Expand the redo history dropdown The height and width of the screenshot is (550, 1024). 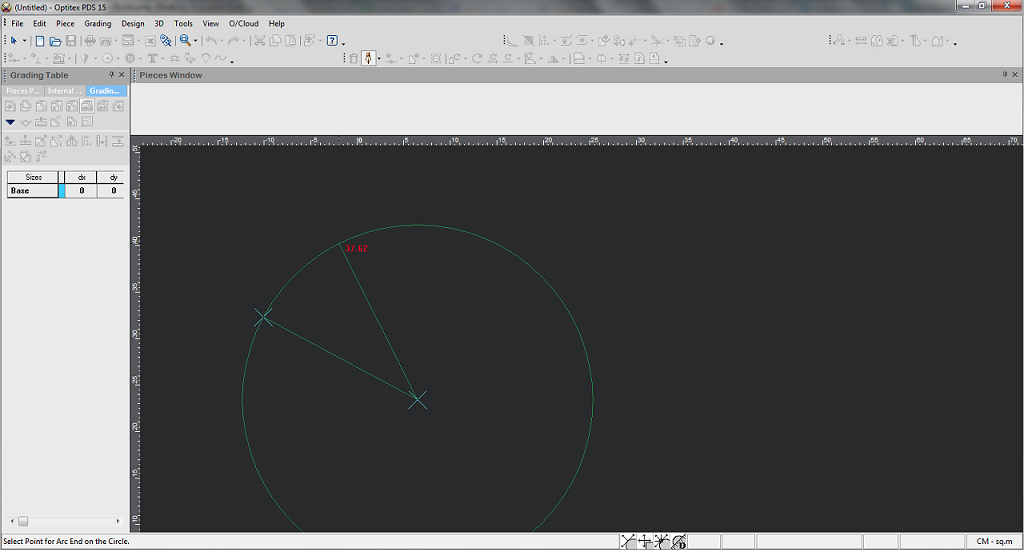click(244, 40)
